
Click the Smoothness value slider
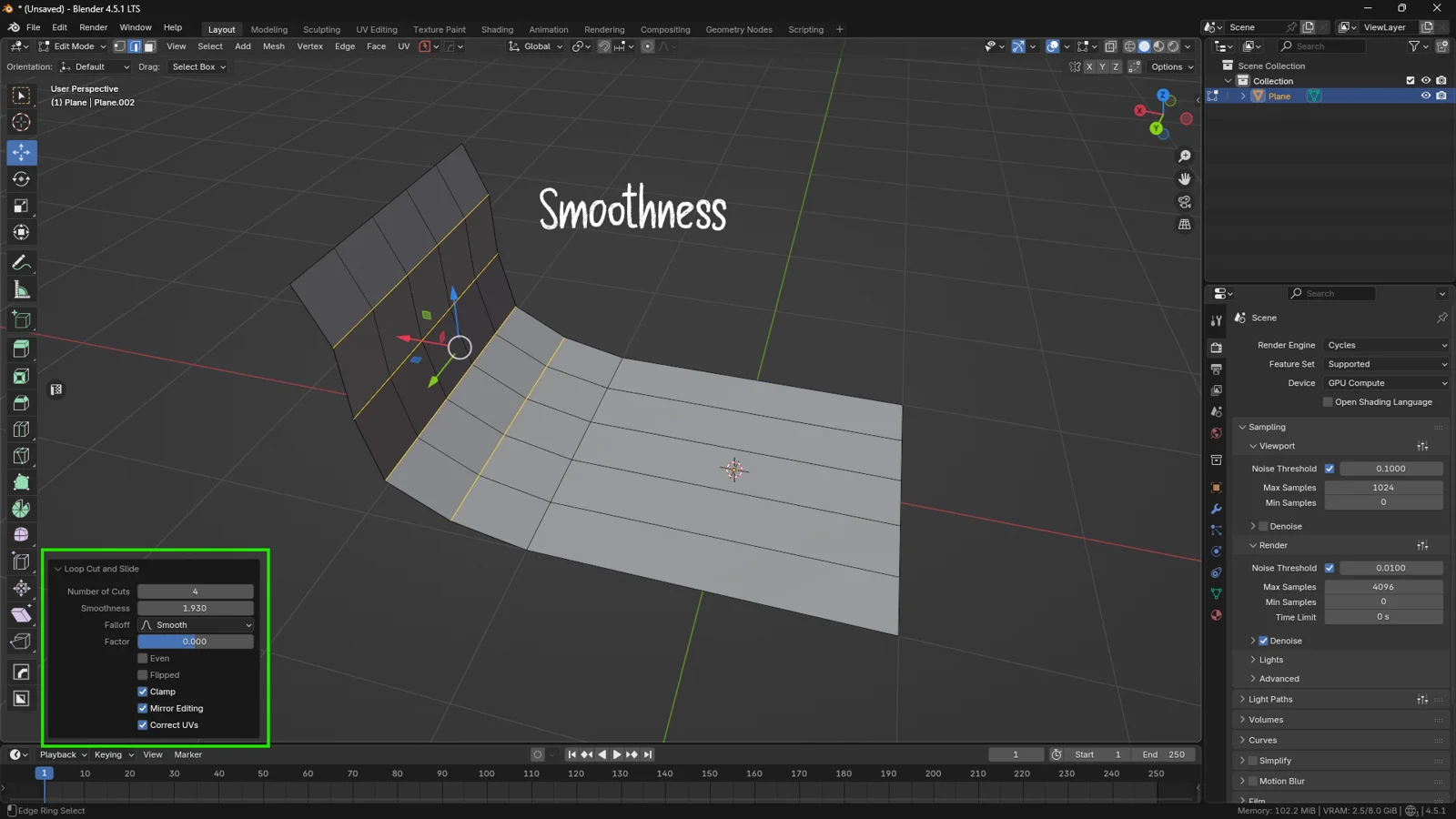[196, 608]
